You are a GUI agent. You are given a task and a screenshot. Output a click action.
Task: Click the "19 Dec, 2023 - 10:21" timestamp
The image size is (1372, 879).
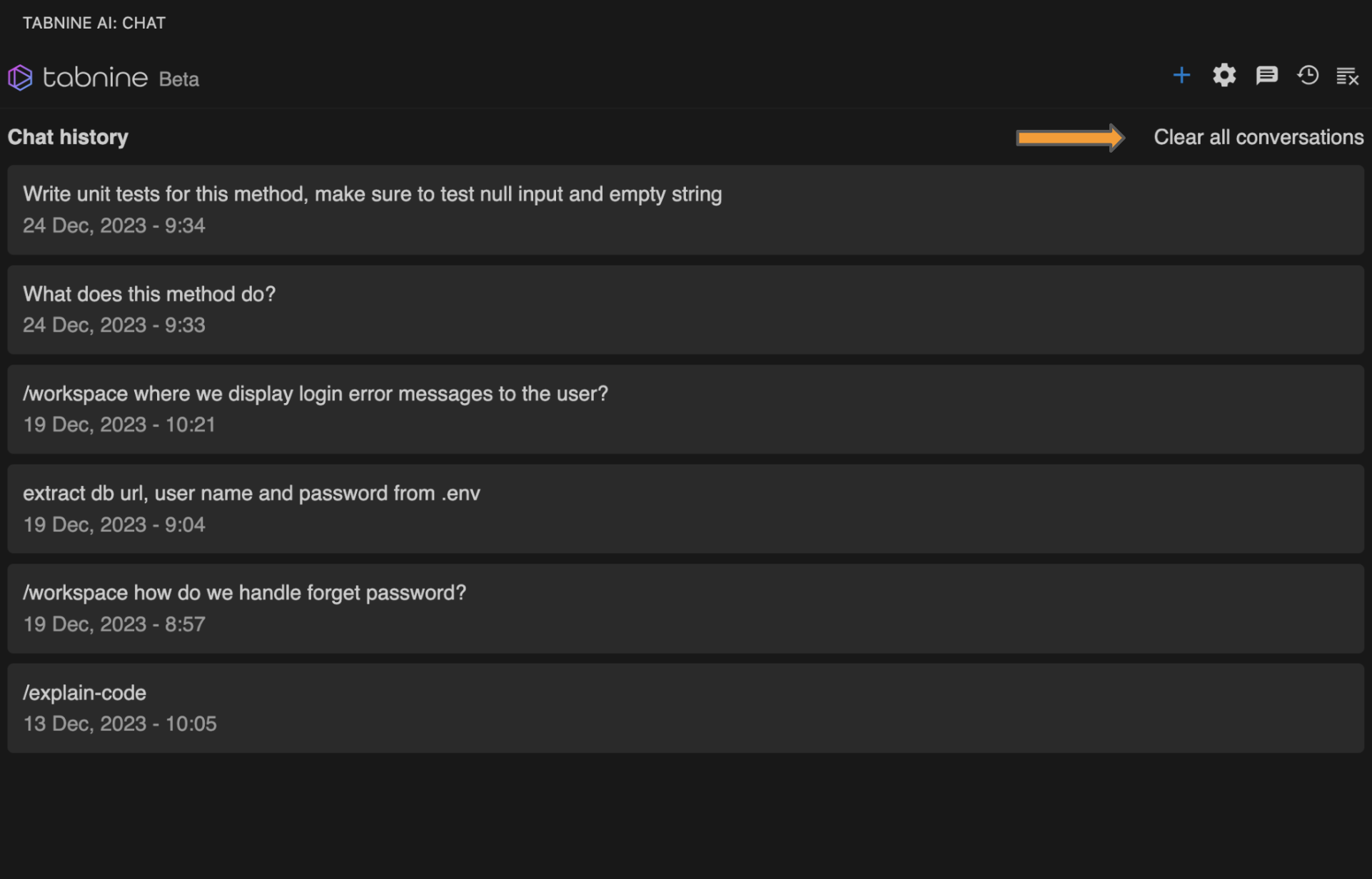(119, 425)
